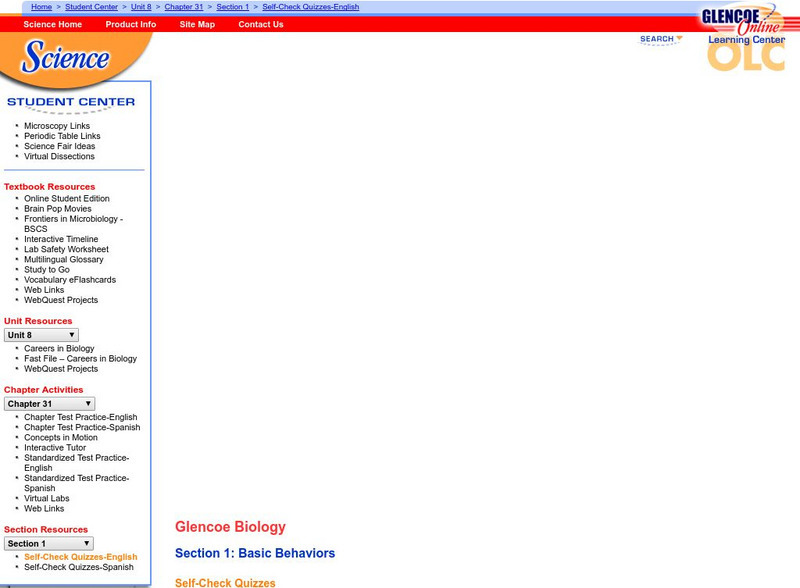800x588 pixels.
Task: Open Concepts in Motion
Action: pos(61,437)
